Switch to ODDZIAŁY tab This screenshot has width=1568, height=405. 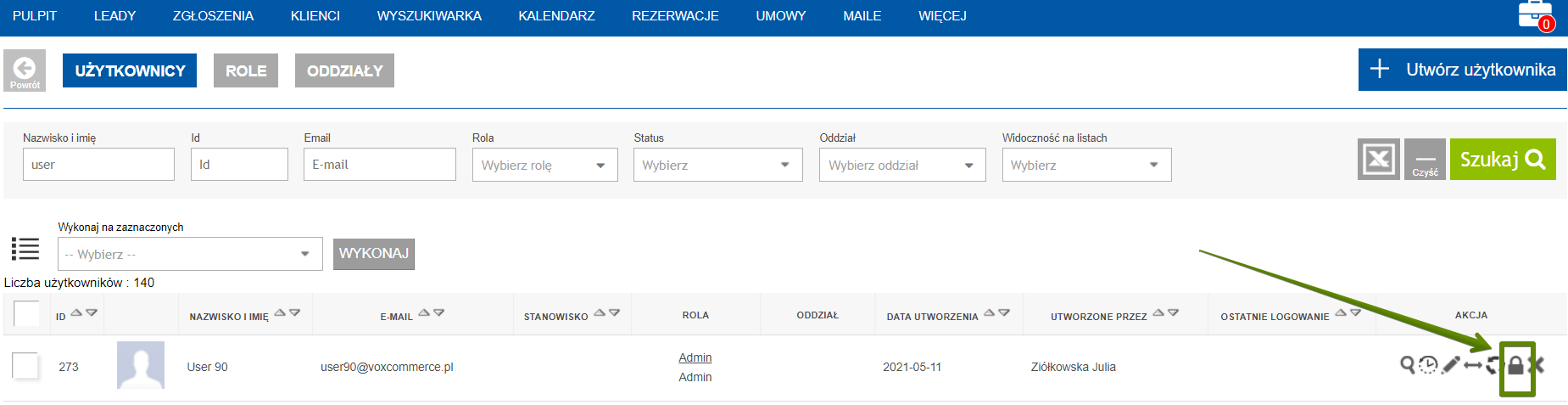[x=344, y=70]
